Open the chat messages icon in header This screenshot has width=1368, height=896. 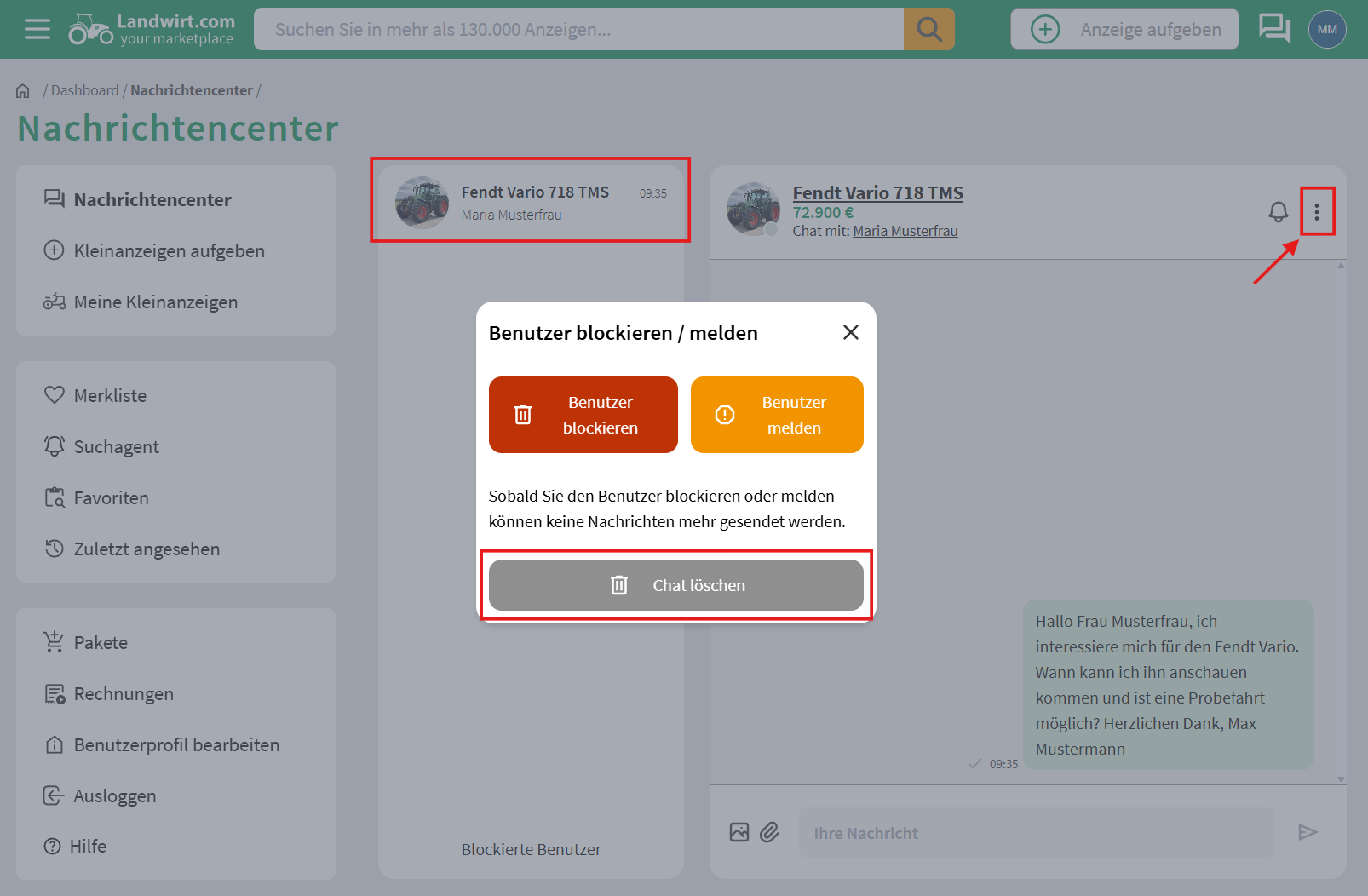[1274, 29]
